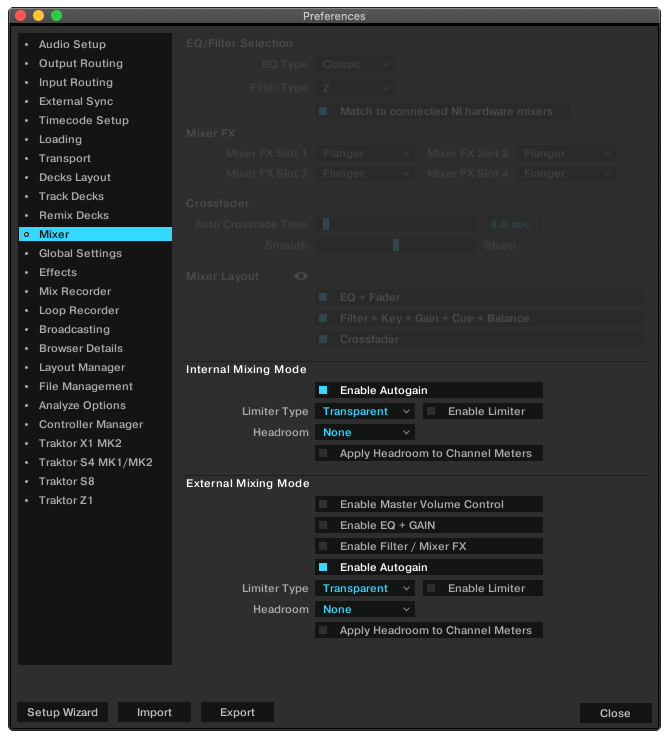Open Internal Mixing Mode Limiter Type dropdown
This screenshot has height=740, width=670.
coord(365,411)
